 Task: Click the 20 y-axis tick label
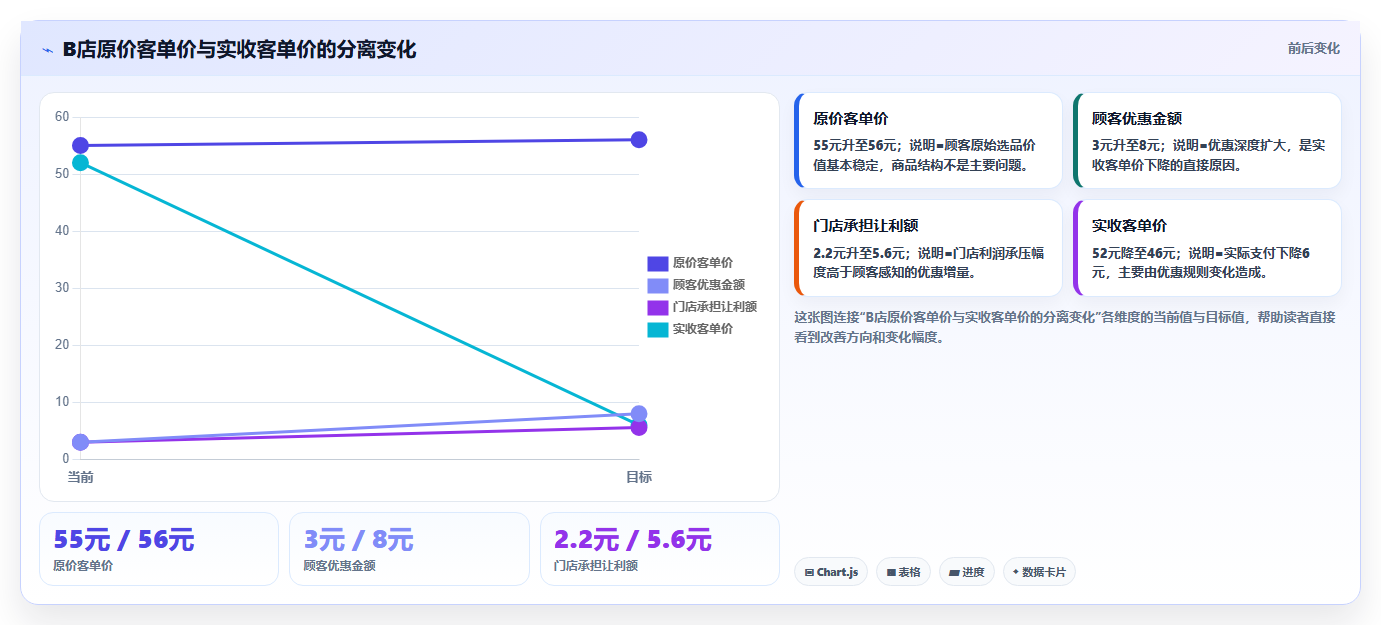pos(62,345)
